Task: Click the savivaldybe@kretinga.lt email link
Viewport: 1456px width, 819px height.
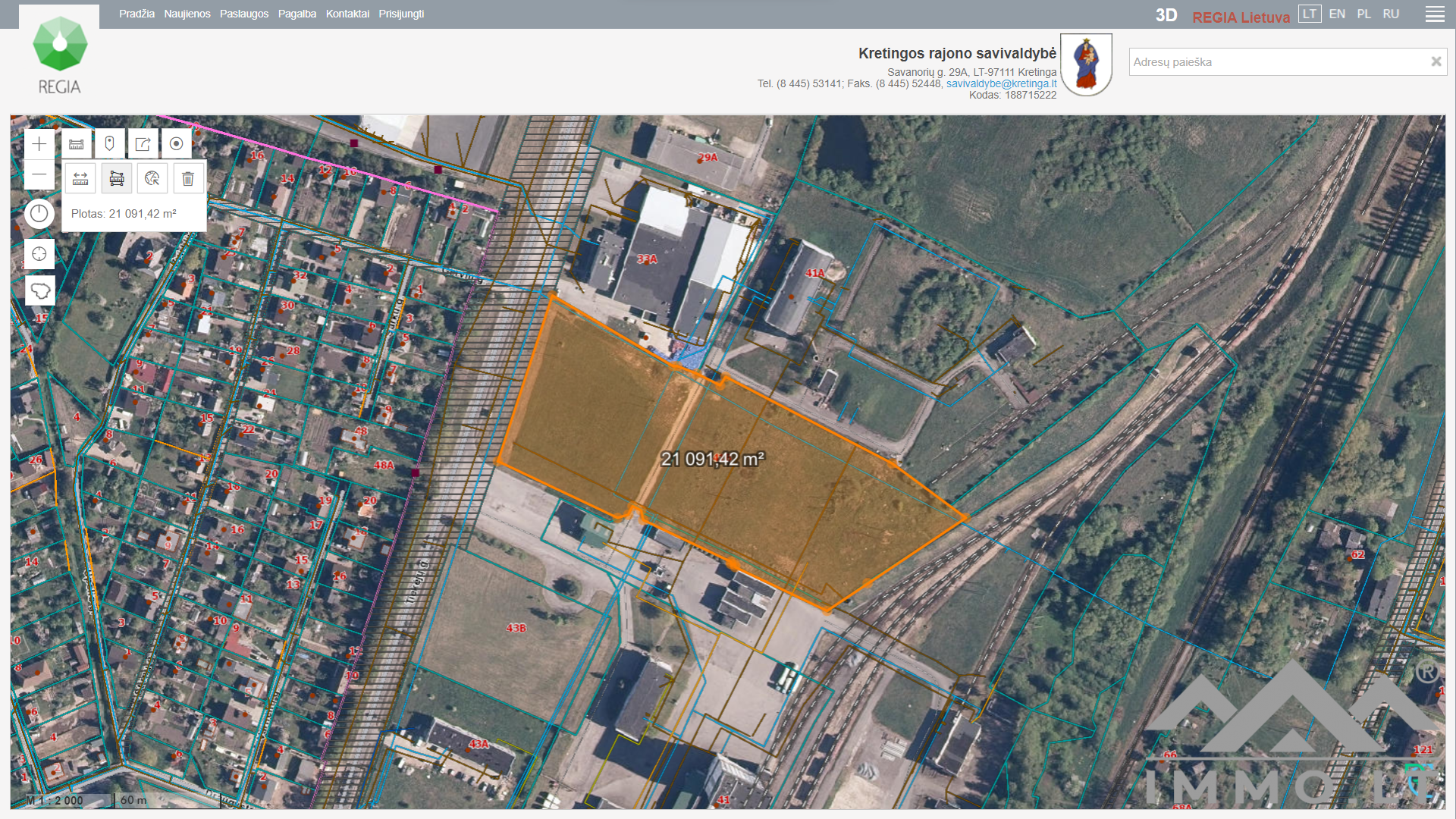Action: [1001, 83]
